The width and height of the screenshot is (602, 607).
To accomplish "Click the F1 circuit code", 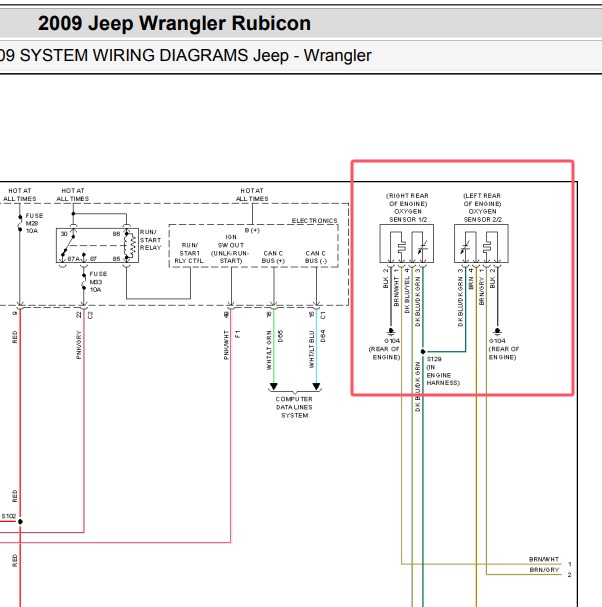I will (x=238, y=334).
